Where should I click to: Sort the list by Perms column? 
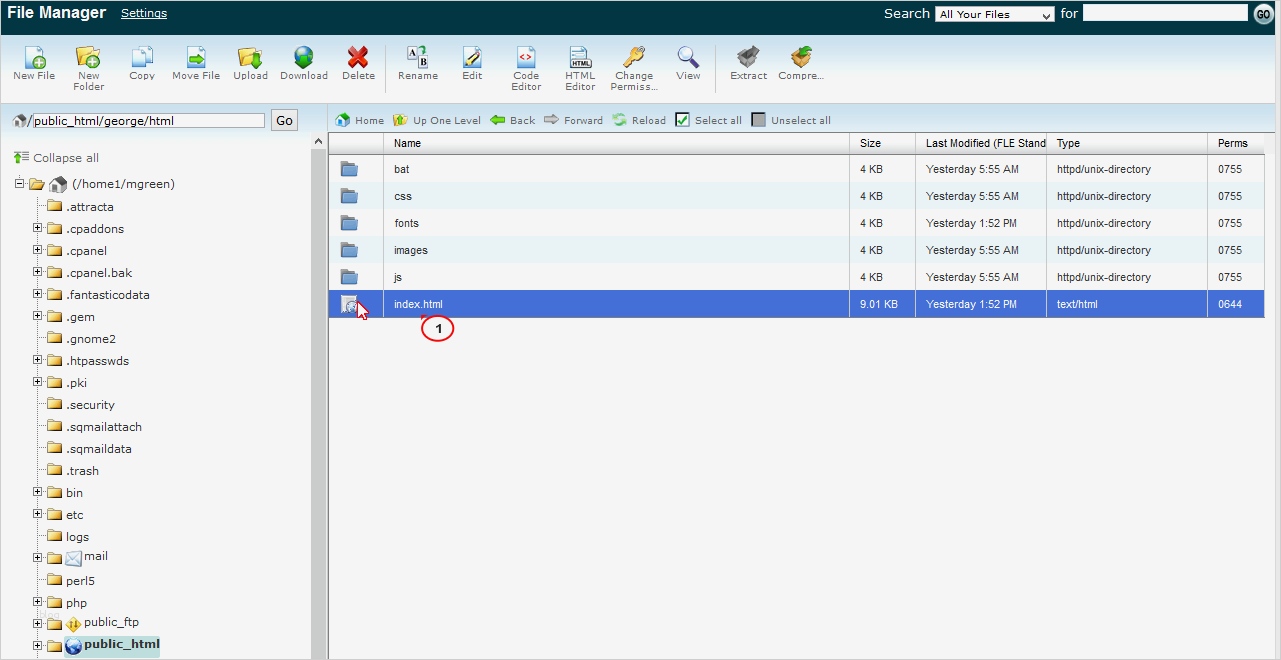[x=1236, y=143]
